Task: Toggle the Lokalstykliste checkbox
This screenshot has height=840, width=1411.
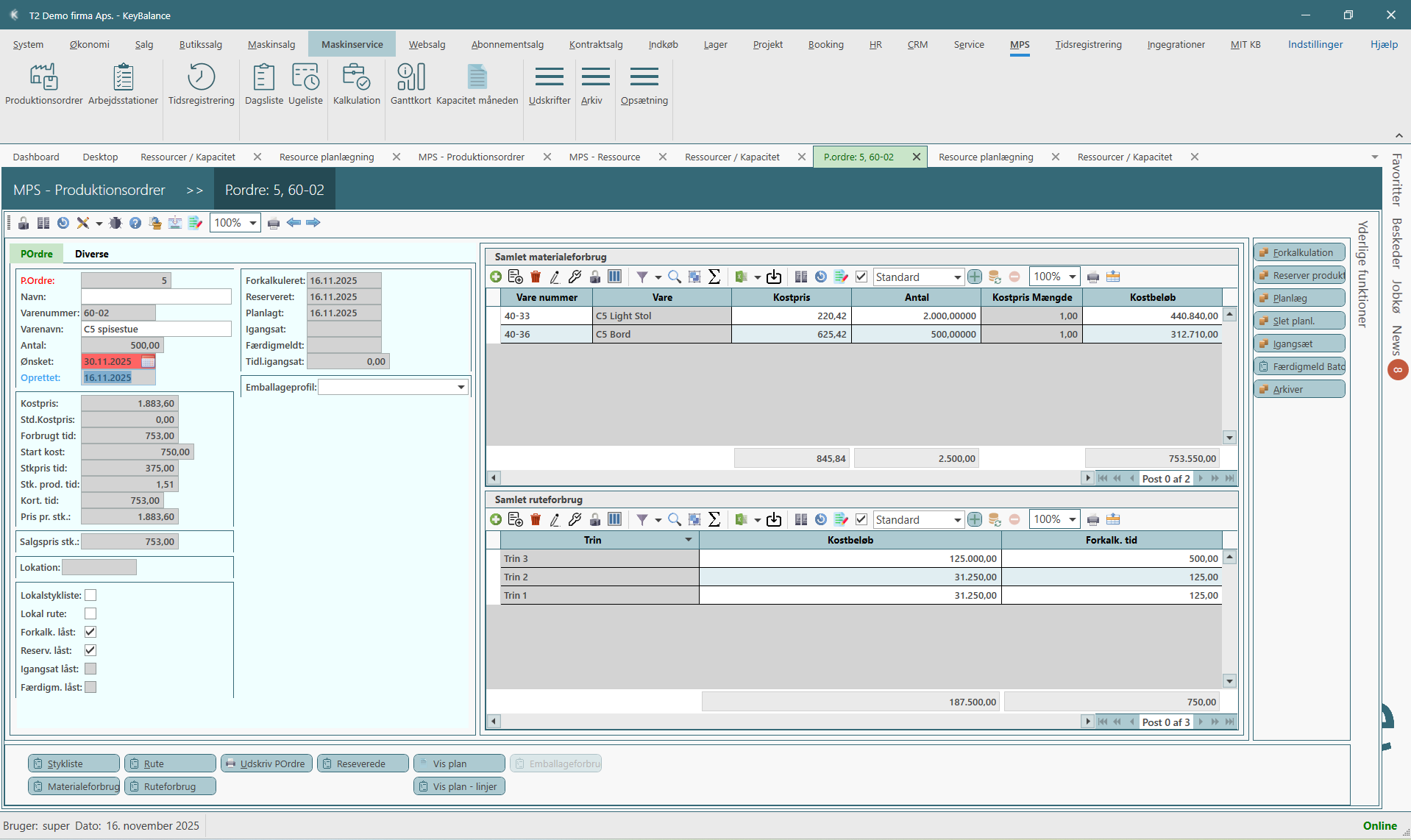Action: (x=90, y=595)
